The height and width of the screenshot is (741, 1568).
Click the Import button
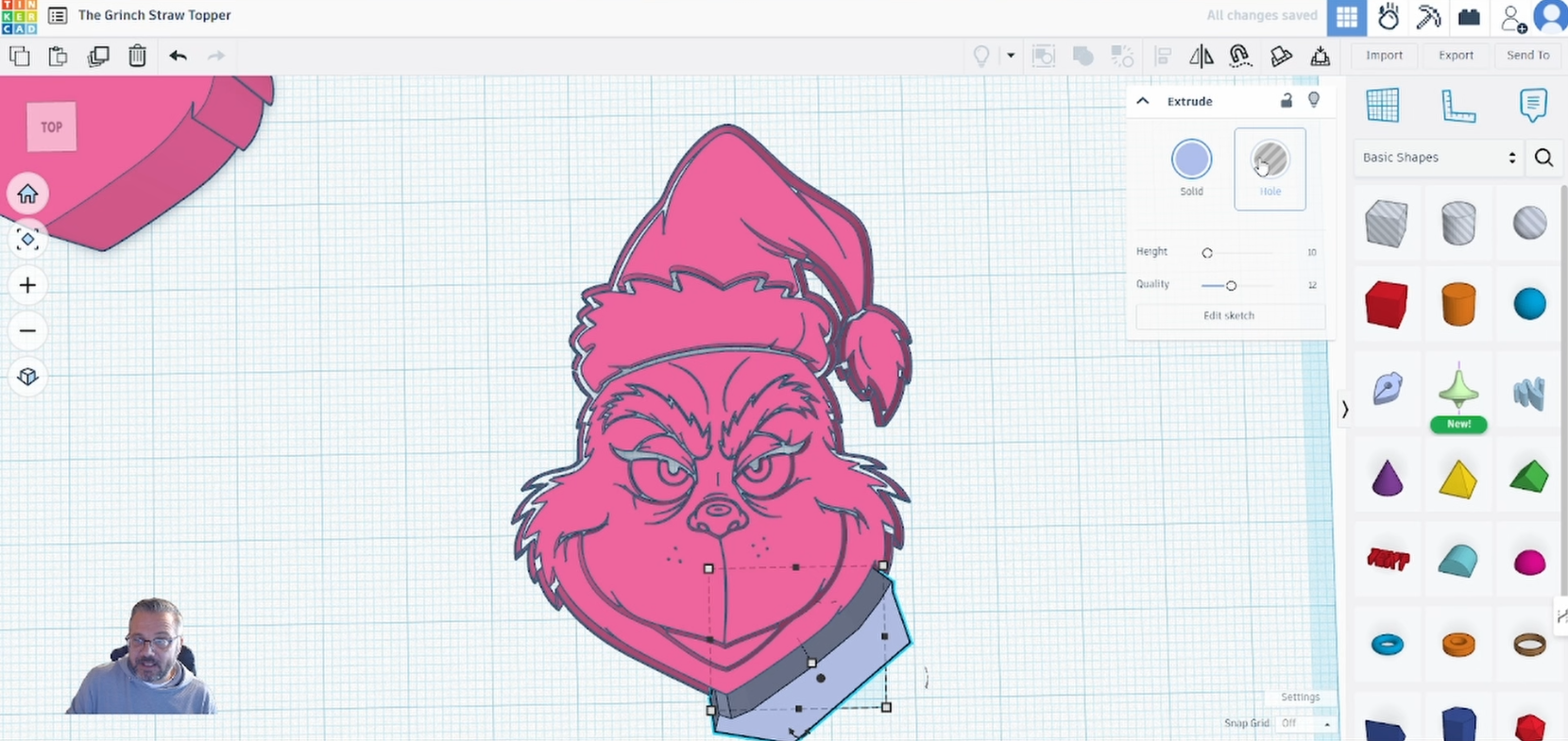(1384, 56)
